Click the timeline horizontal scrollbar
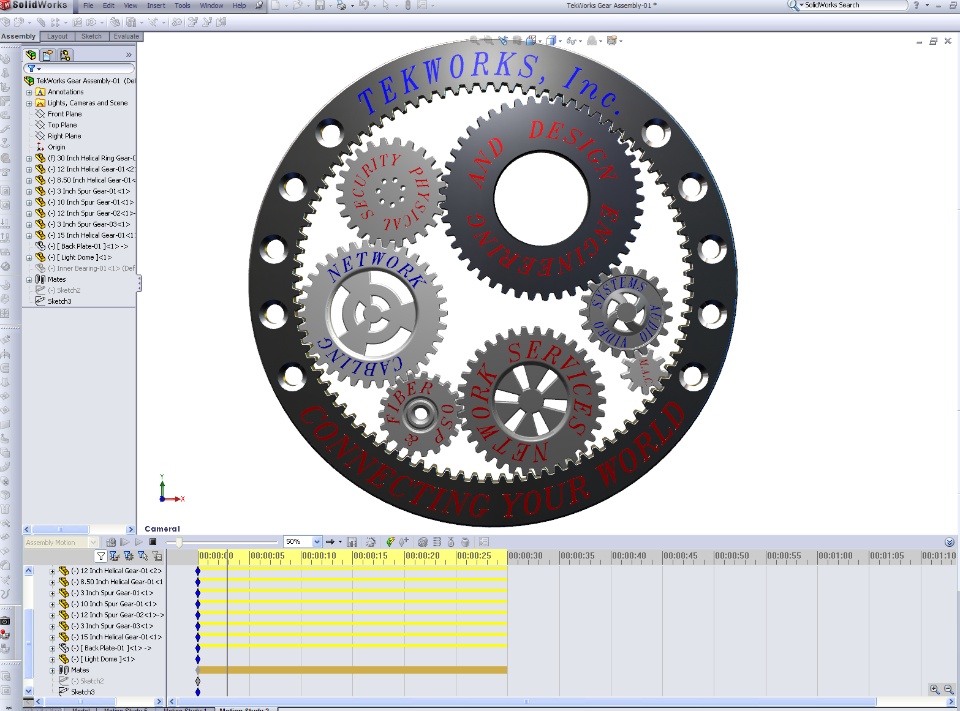 tap(527, 702)
